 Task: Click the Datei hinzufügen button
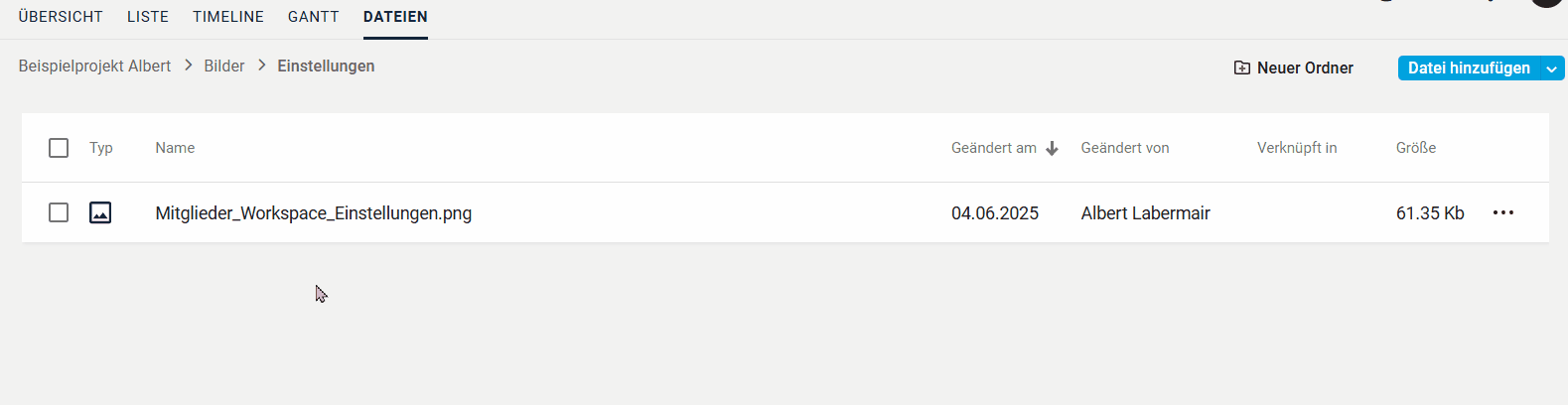click(x=1469, y=67)
